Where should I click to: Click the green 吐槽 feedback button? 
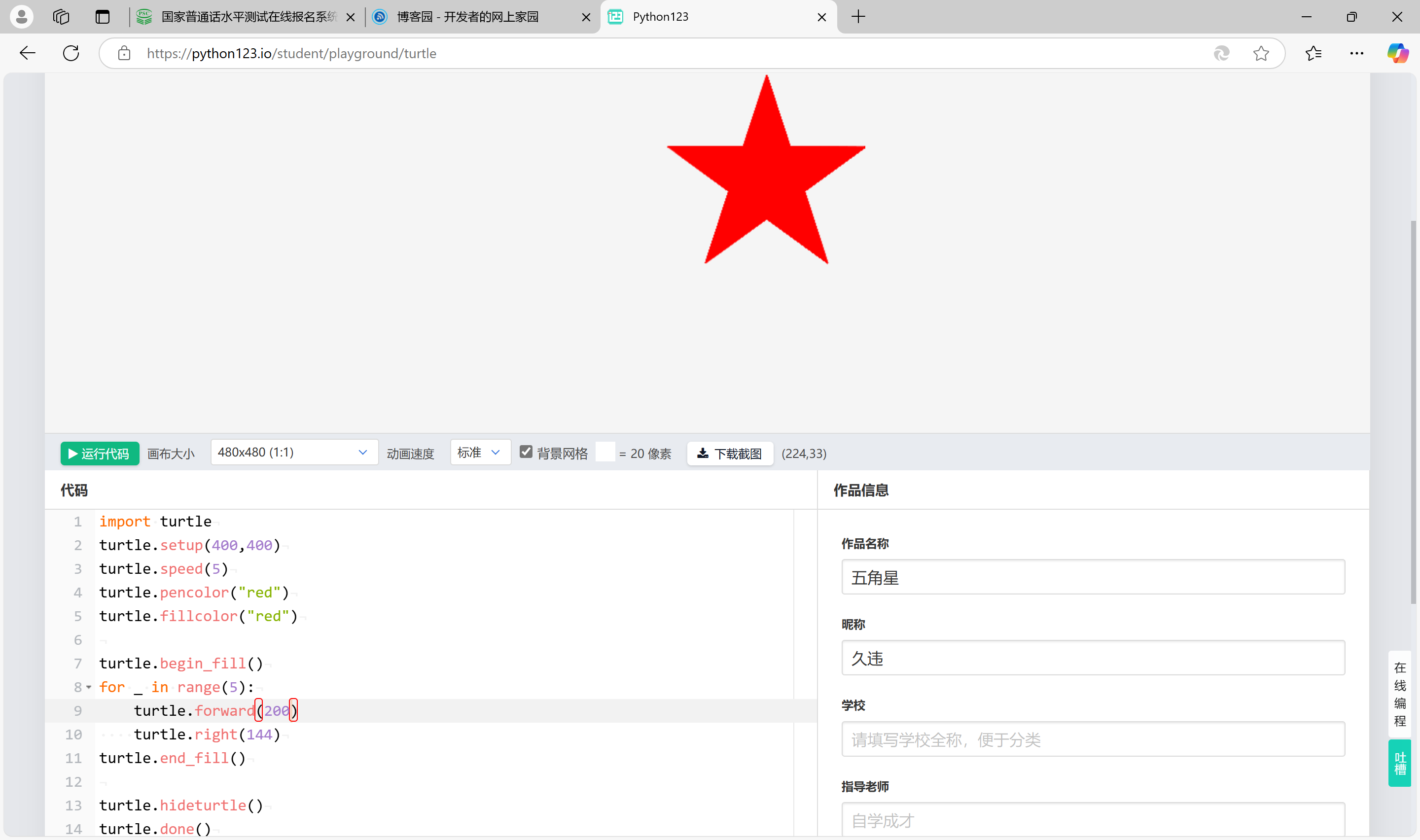(1400, 763)
